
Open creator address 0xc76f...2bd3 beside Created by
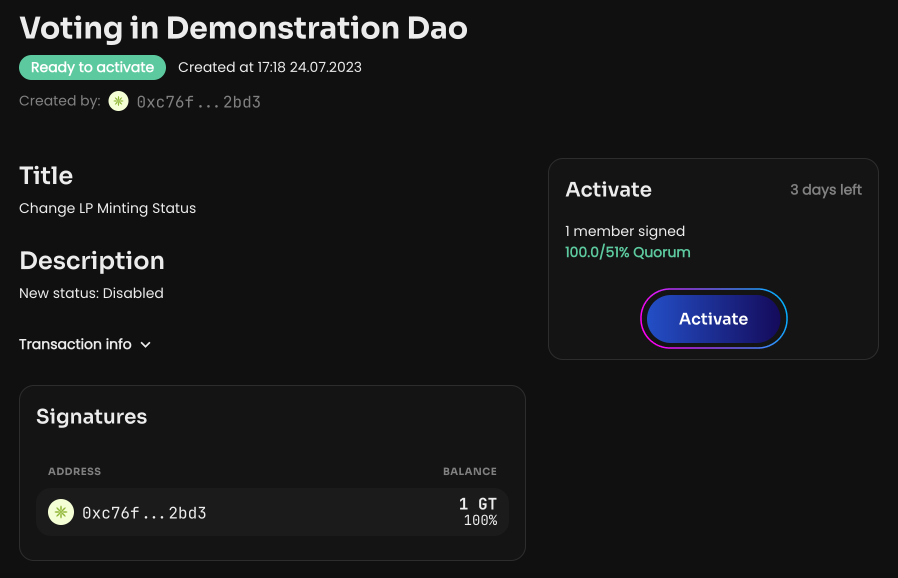(x=199, y=102)
